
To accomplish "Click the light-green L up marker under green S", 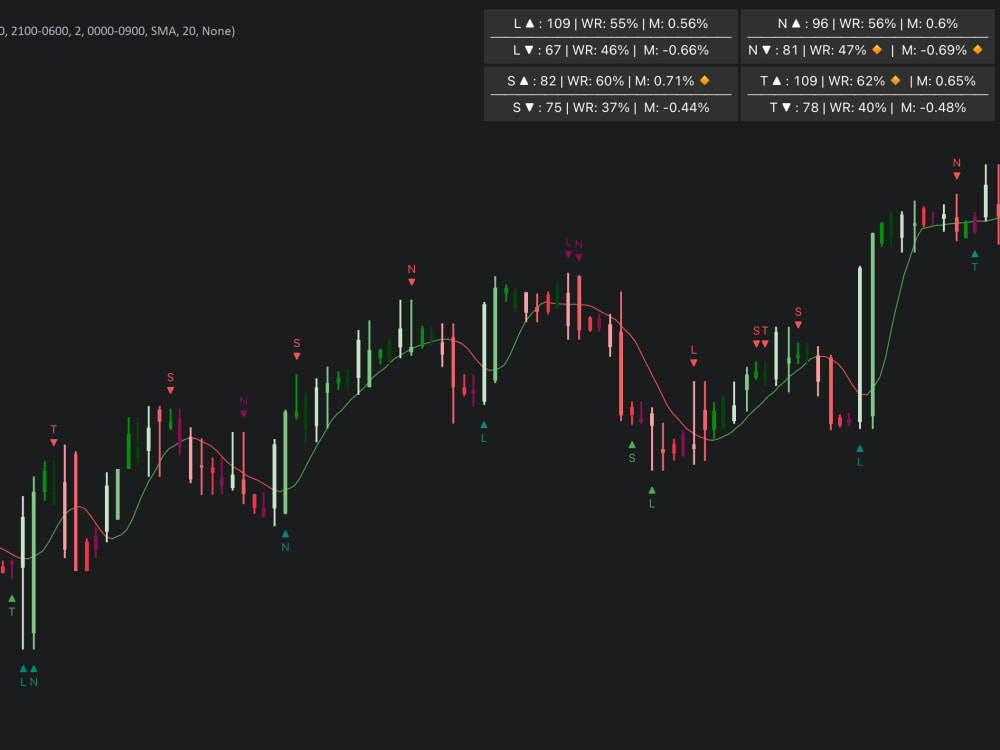I will point(652,497).
